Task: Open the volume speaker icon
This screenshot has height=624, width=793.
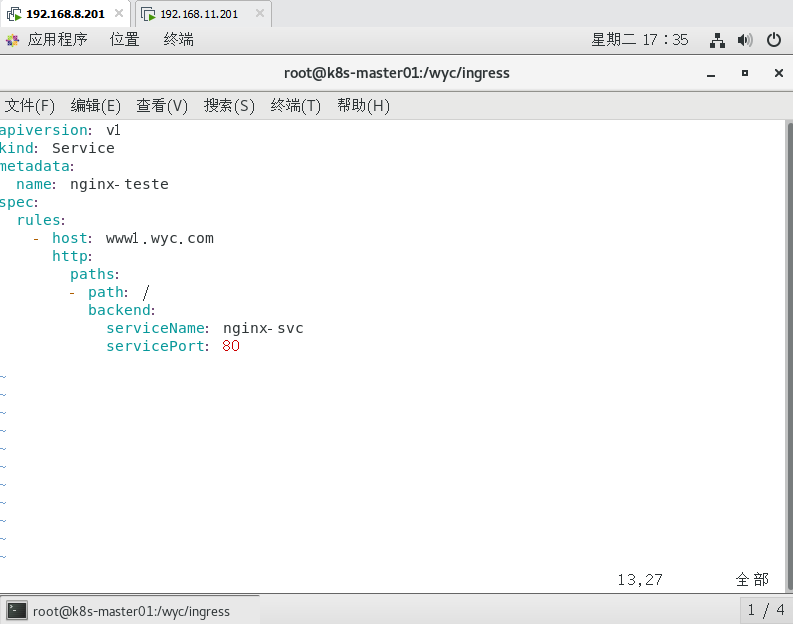Action: [x=745, y=40]
